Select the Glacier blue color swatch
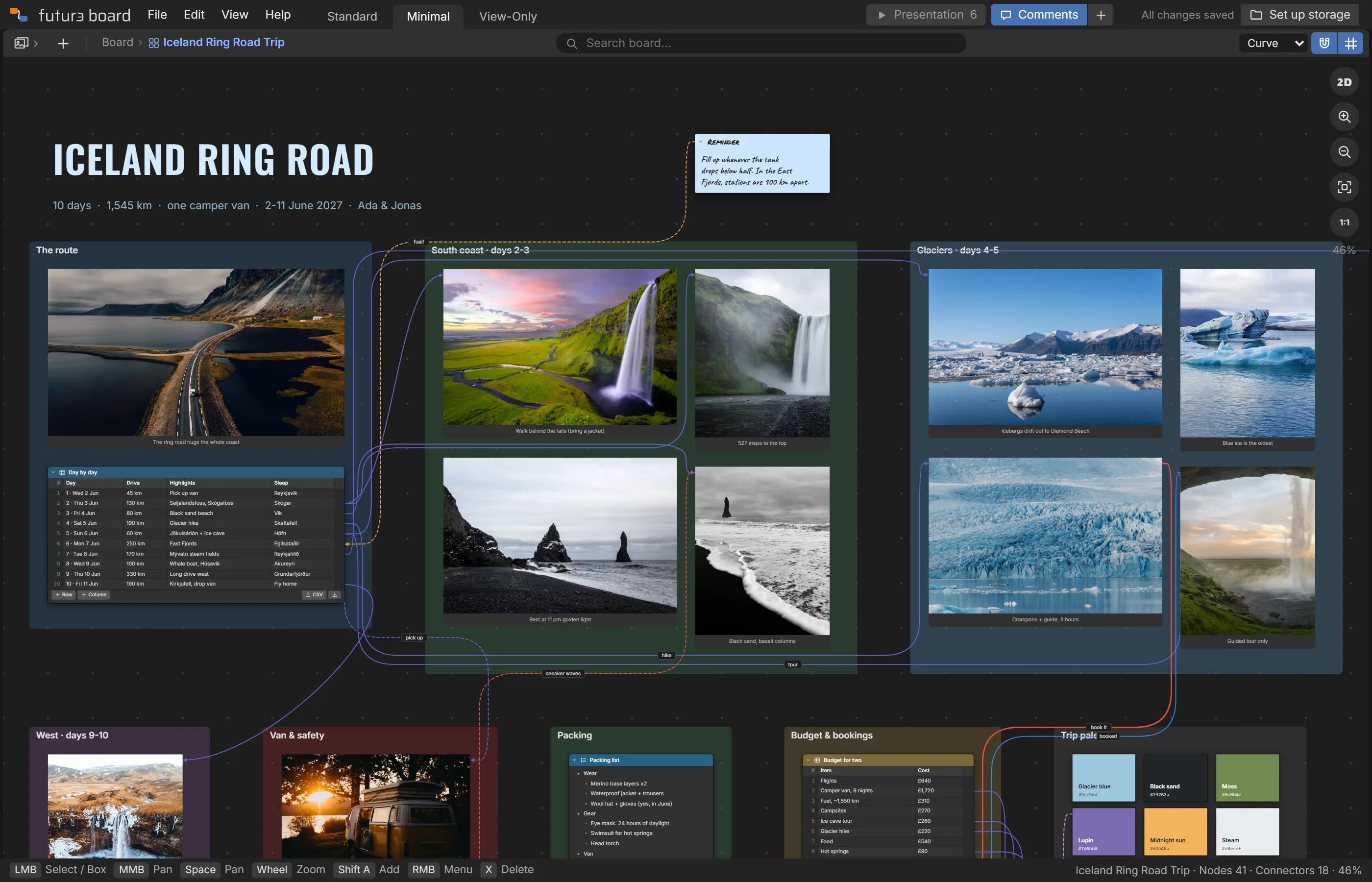 point(1103,778)
